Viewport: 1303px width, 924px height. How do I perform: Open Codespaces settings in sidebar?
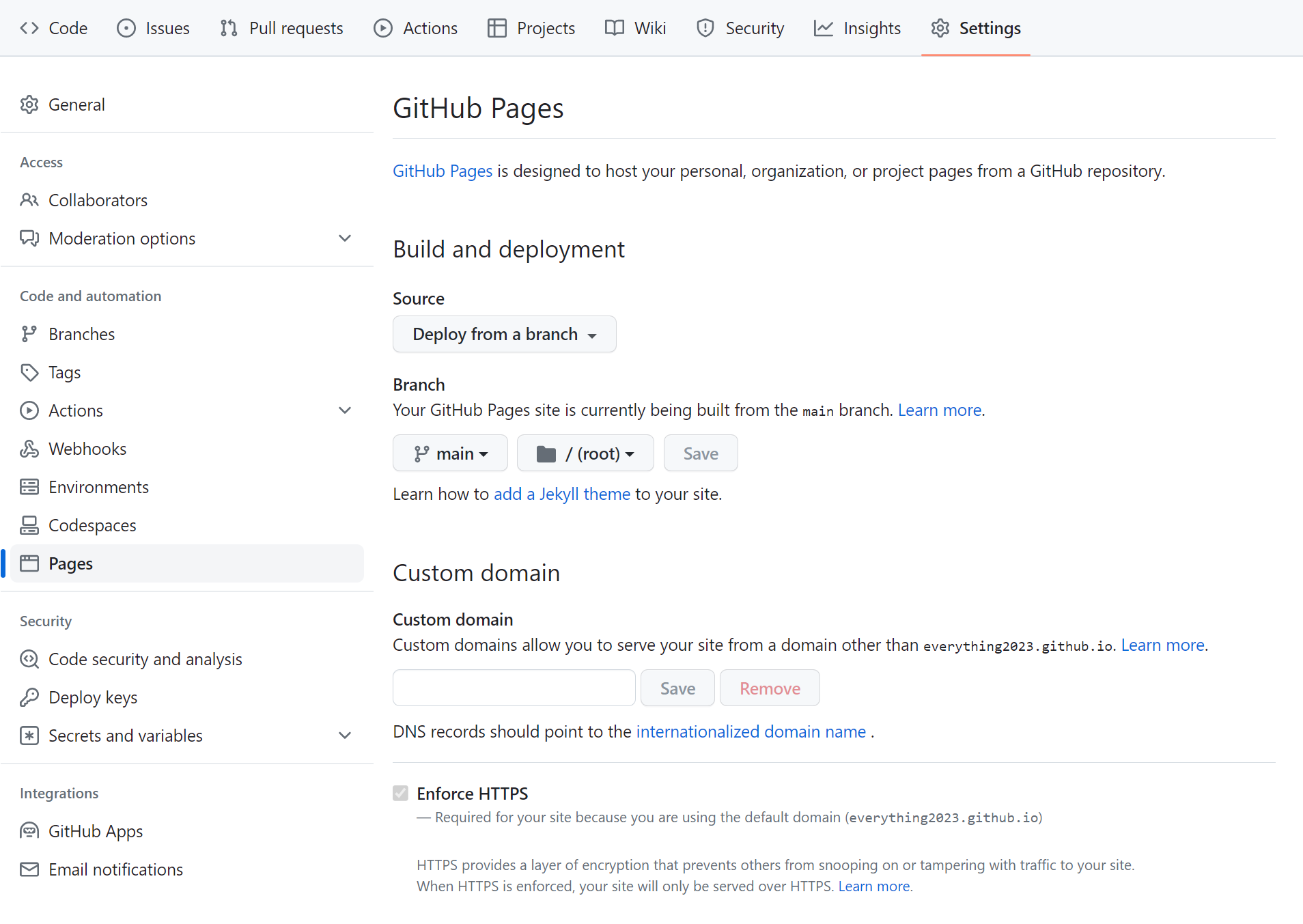[x=187, y=525]
